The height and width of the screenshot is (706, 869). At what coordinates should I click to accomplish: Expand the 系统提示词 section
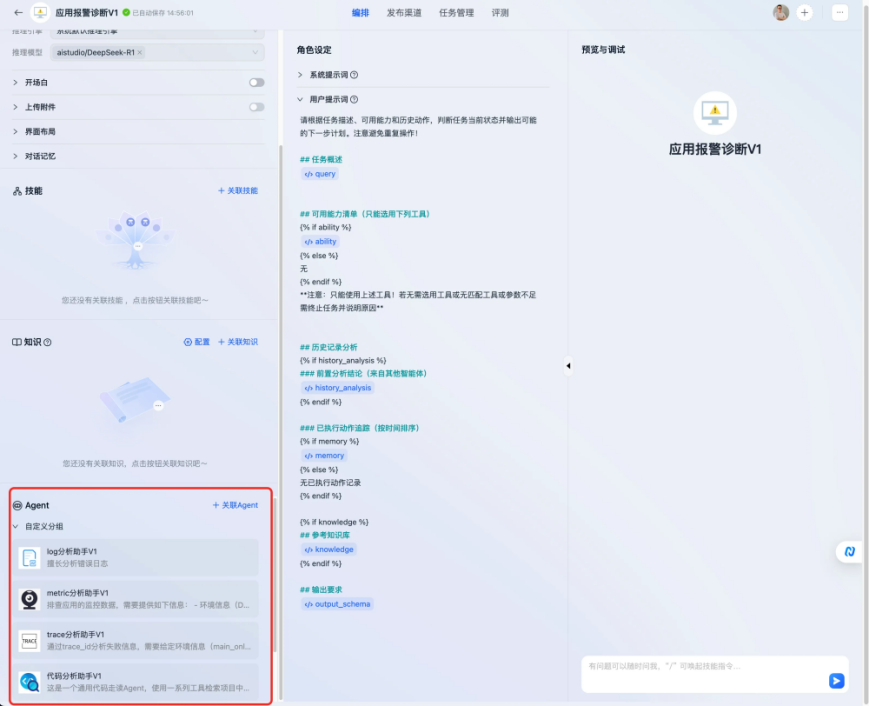click(300, 75)
